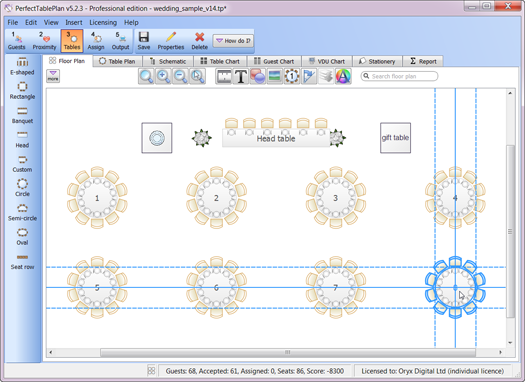Insert a Semi-circle table
The width and height of the screenshot is (525, 382).
click(x=22, y=212)
